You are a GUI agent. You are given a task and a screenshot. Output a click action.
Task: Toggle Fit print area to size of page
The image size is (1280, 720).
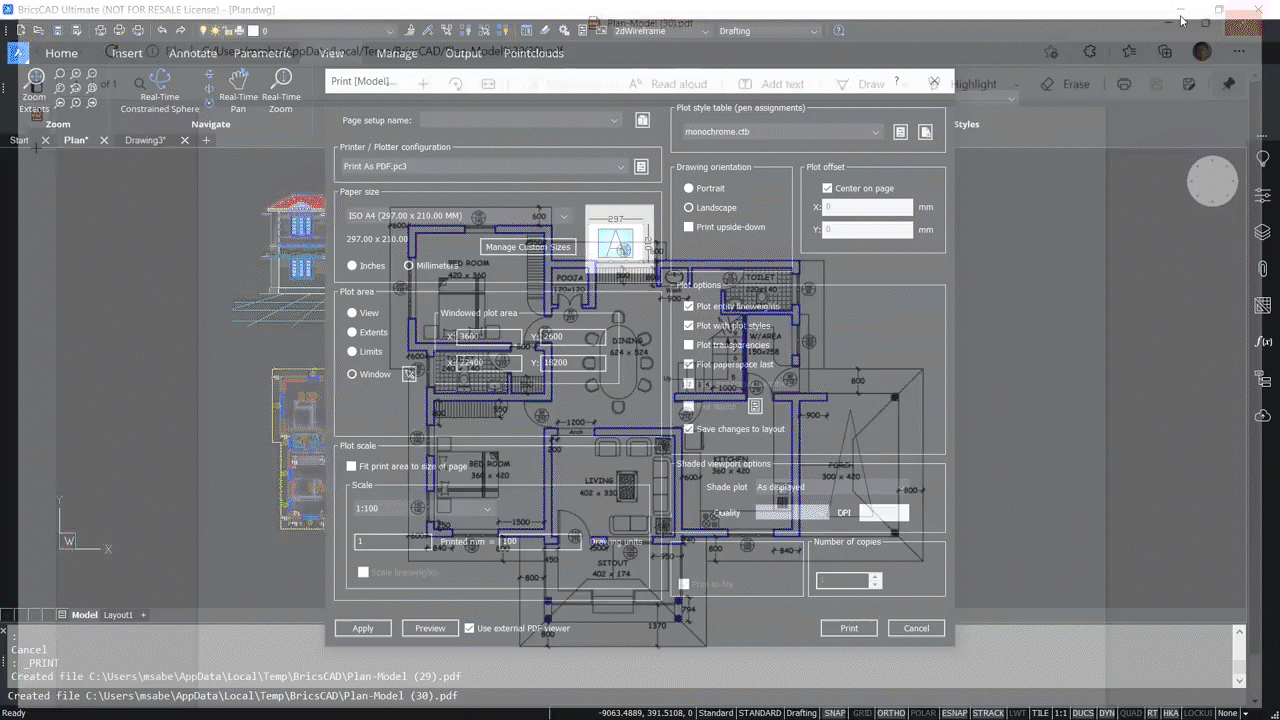coord(351,466)
